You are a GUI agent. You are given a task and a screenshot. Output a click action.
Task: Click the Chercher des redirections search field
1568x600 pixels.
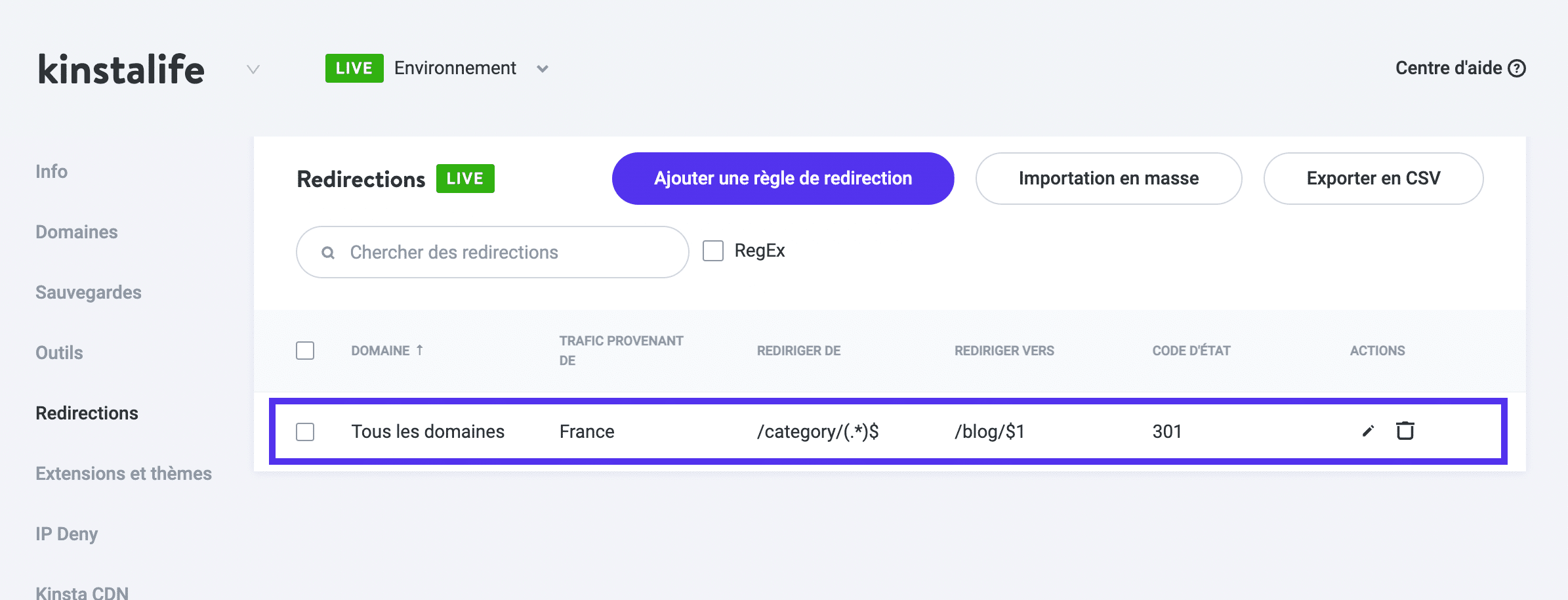491,252
